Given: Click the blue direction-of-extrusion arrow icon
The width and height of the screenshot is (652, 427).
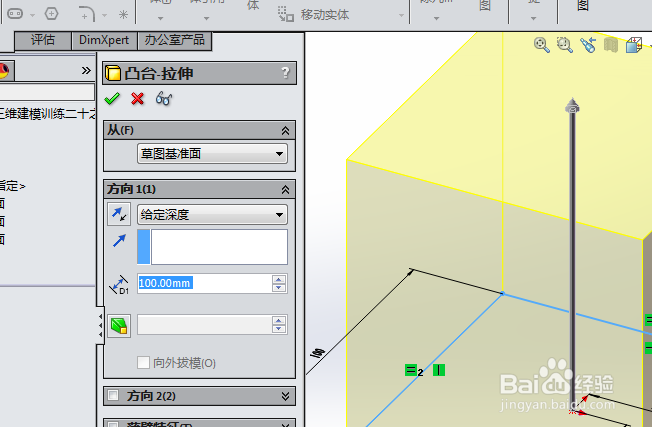Looking at the screenshot, I should point(119,241).
